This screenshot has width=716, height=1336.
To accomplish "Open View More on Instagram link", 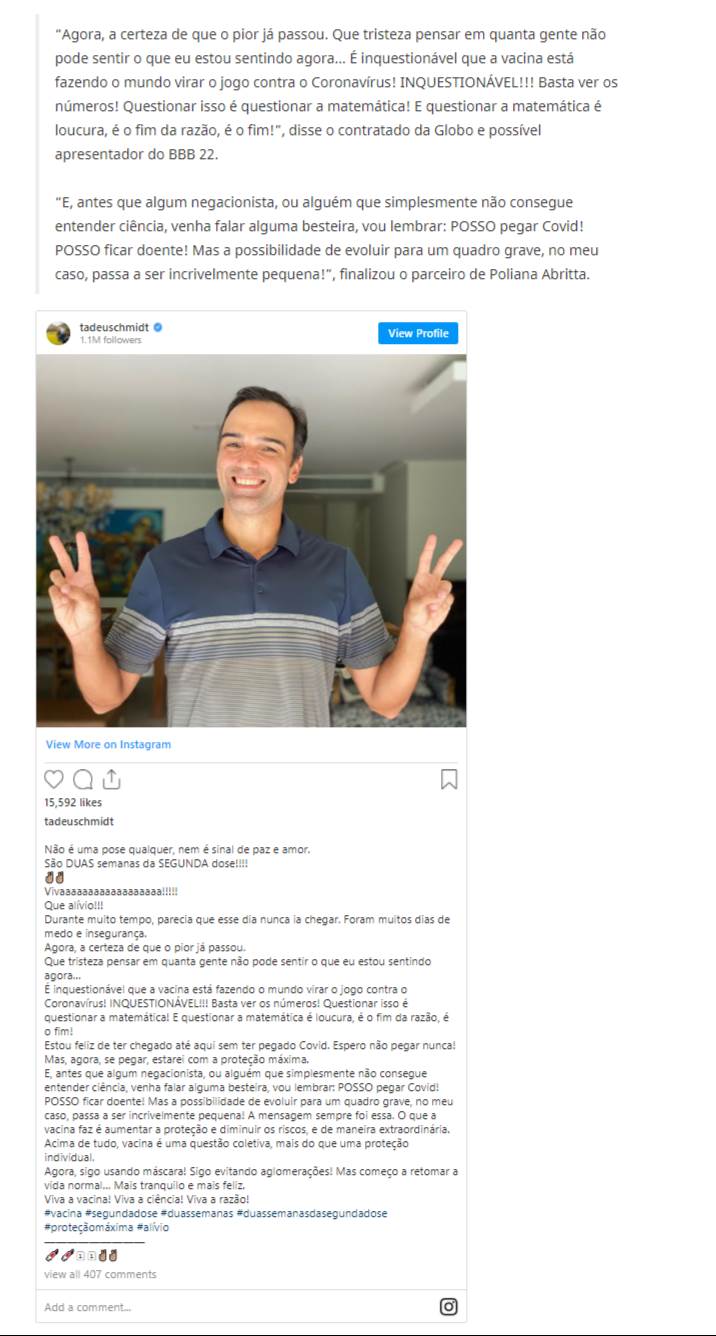I will (108, 744).
